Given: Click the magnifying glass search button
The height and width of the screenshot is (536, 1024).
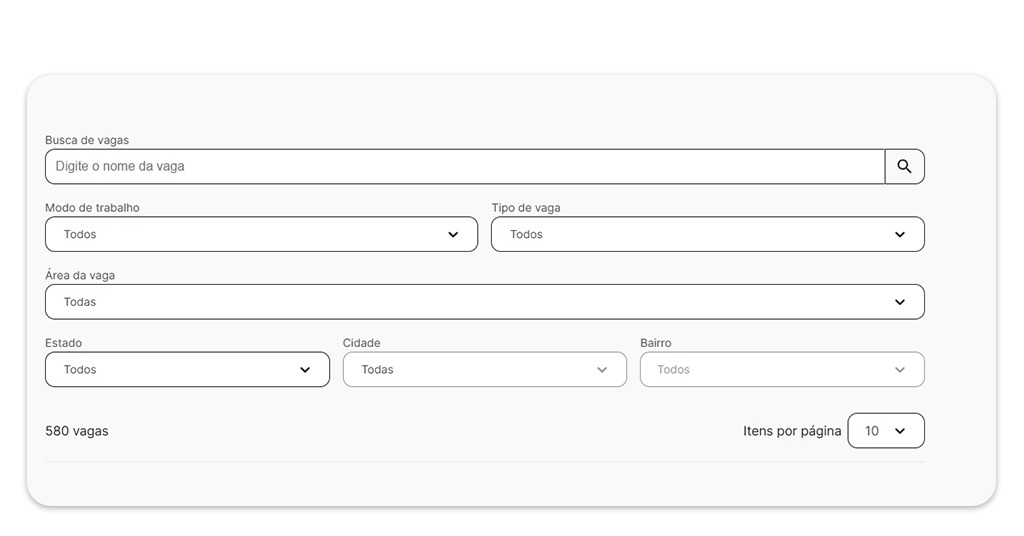Looking at the screenshot, I should tap(904, 167).
